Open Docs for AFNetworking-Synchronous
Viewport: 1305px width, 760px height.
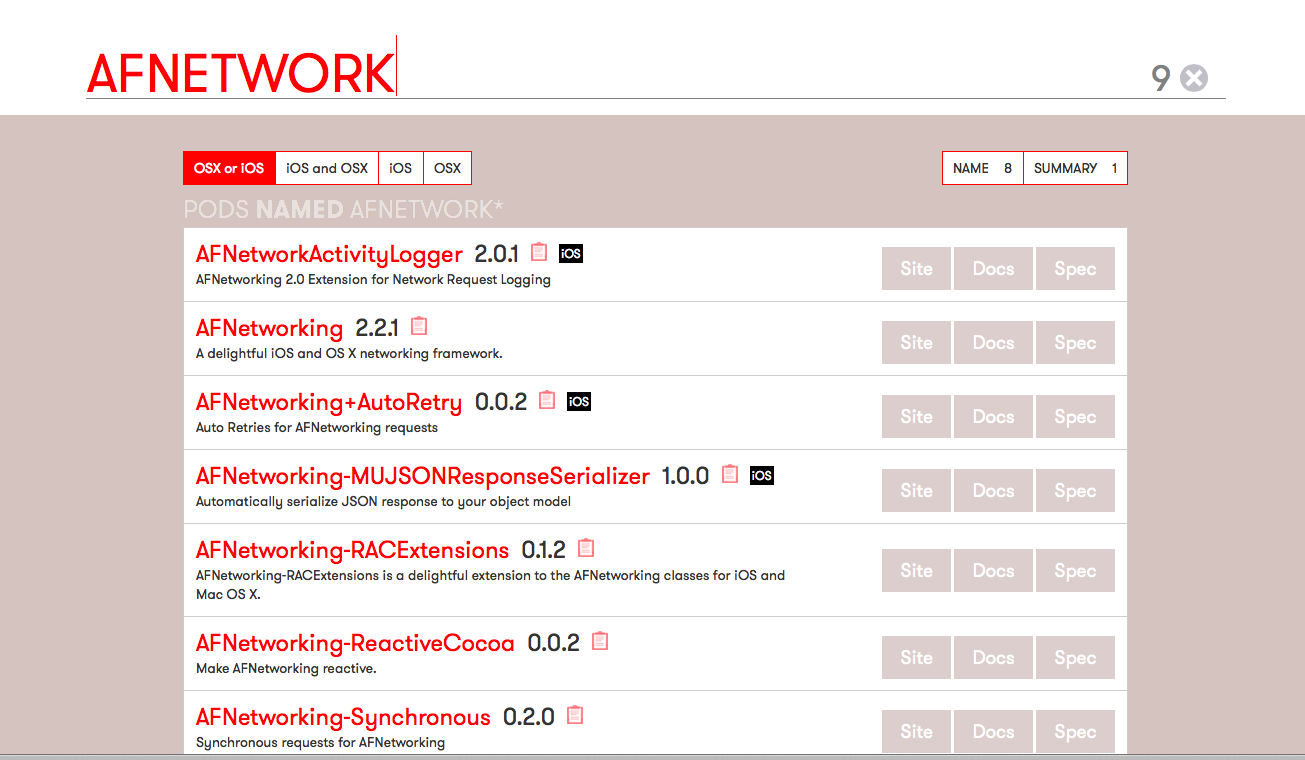click(993, 732)
